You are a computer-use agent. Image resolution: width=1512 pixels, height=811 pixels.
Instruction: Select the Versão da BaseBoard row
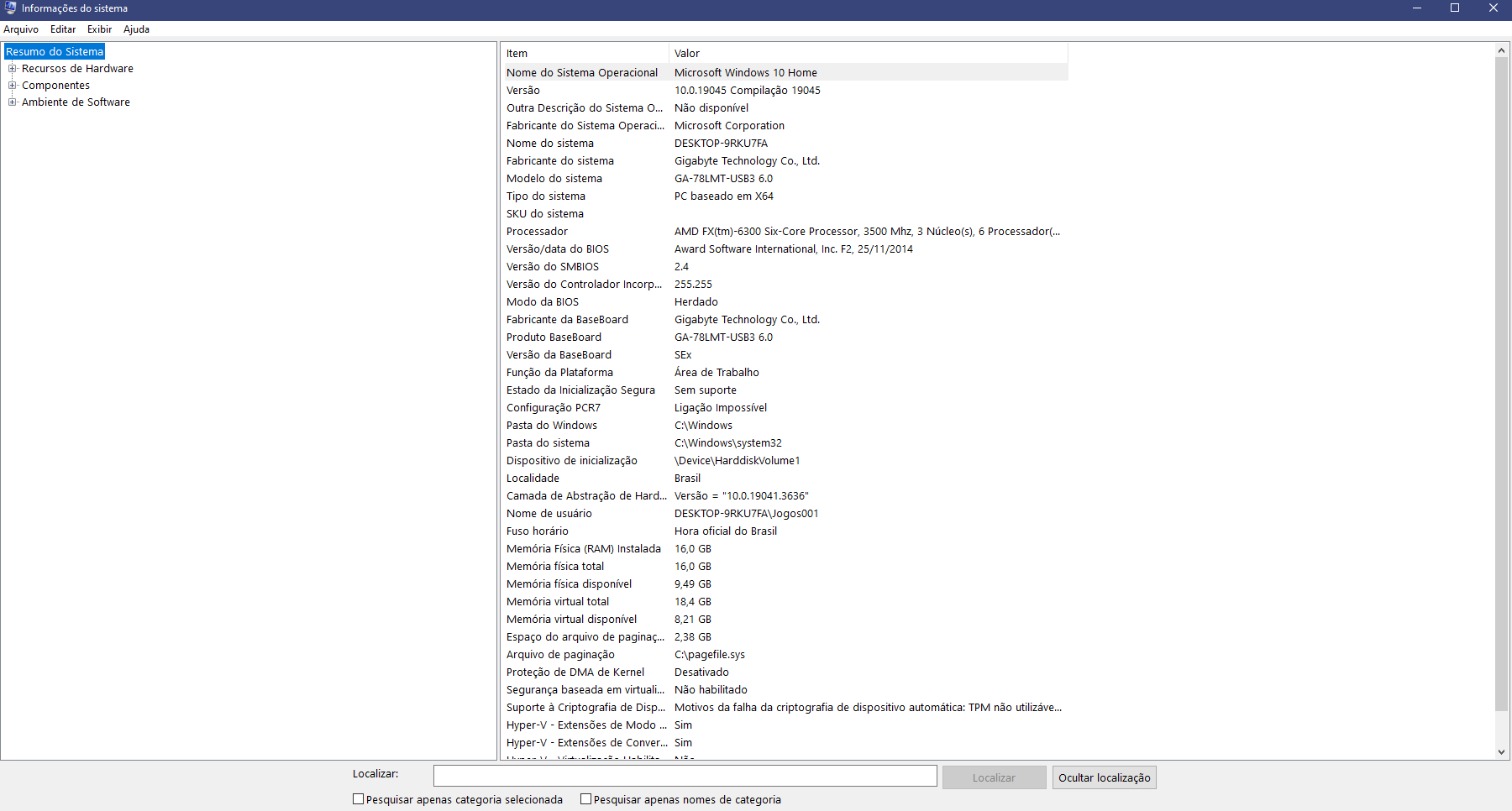coord(785,355)
